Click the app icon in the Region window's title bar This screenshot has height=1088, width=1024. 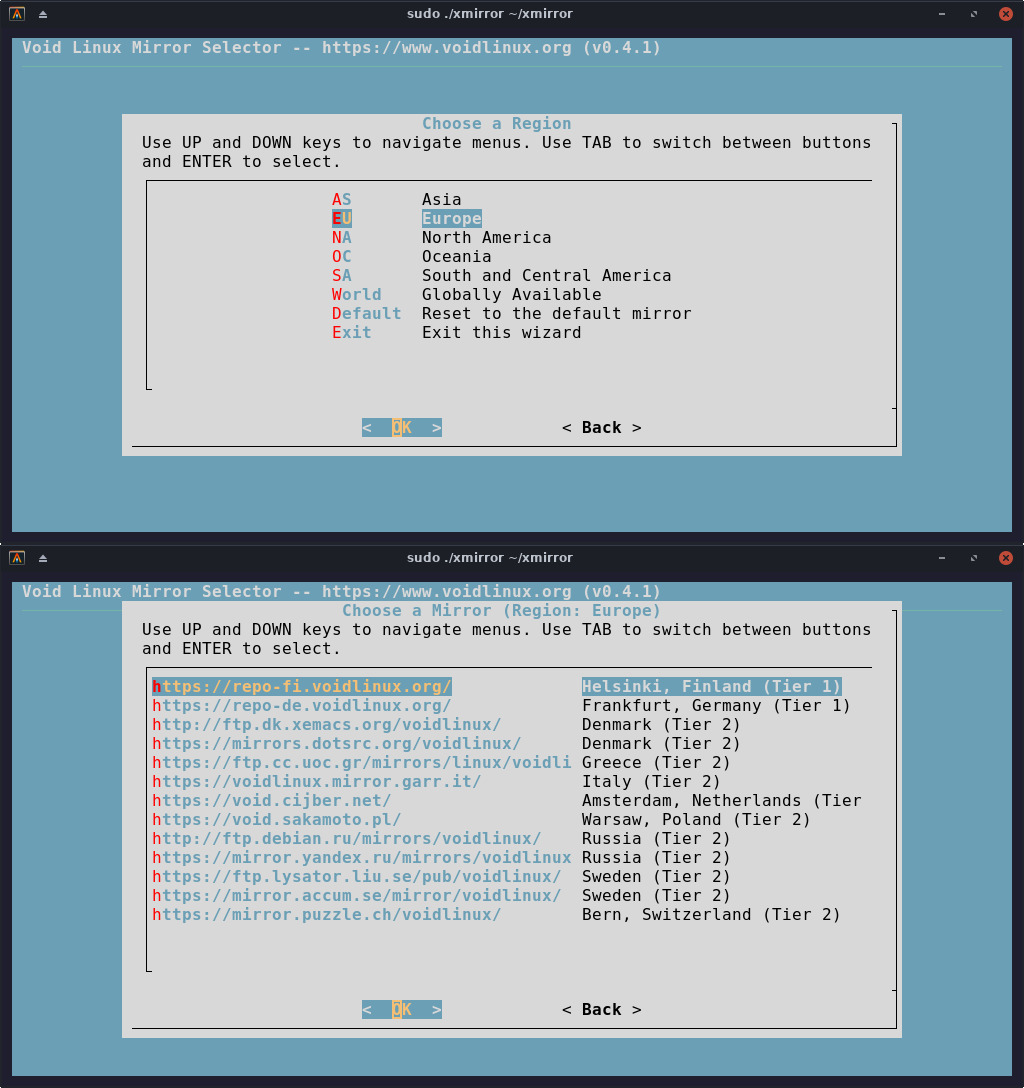click(17, 14)
